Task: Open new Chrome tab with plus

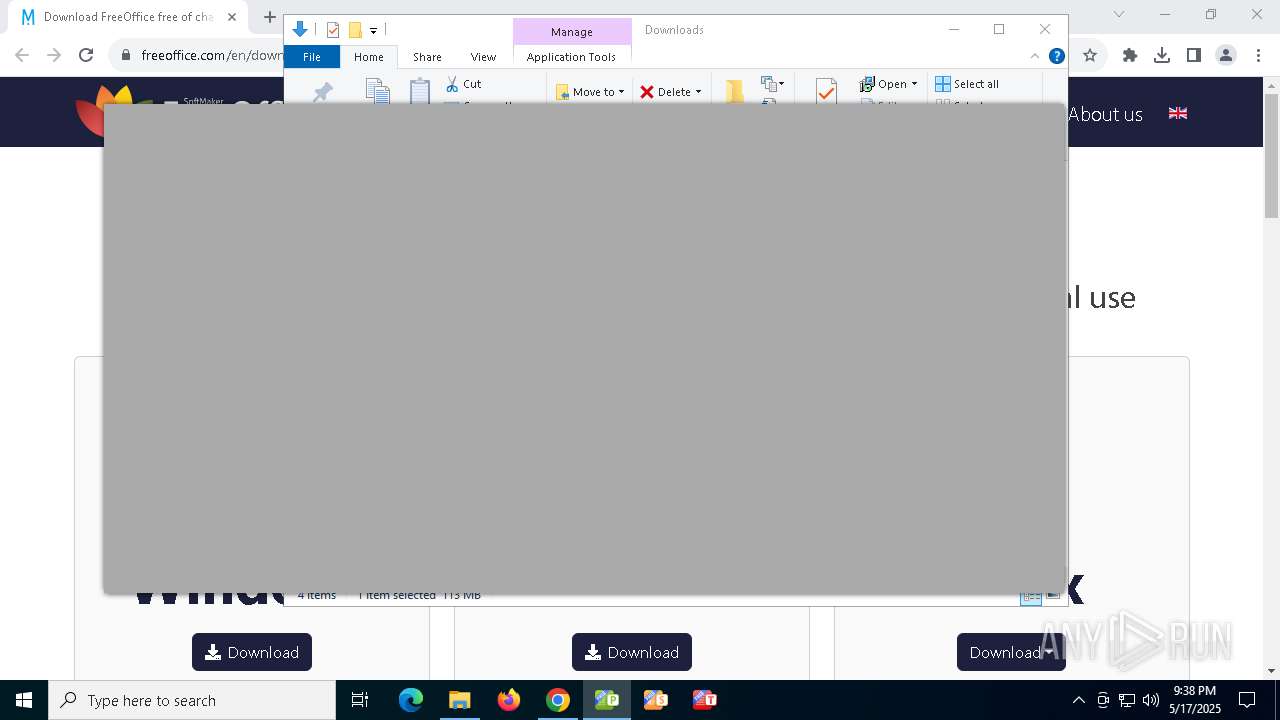Action: (x=269, y=17)
